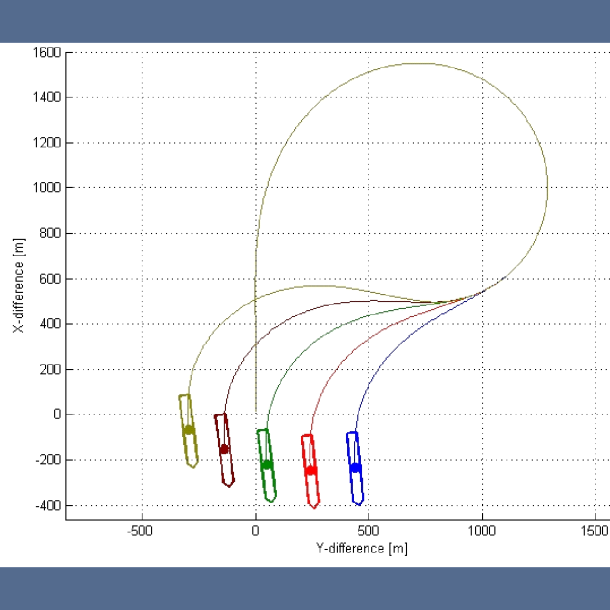Click the 1500 tick on horizontal axis
Screen dimensions: 610x610
(595, 529)
